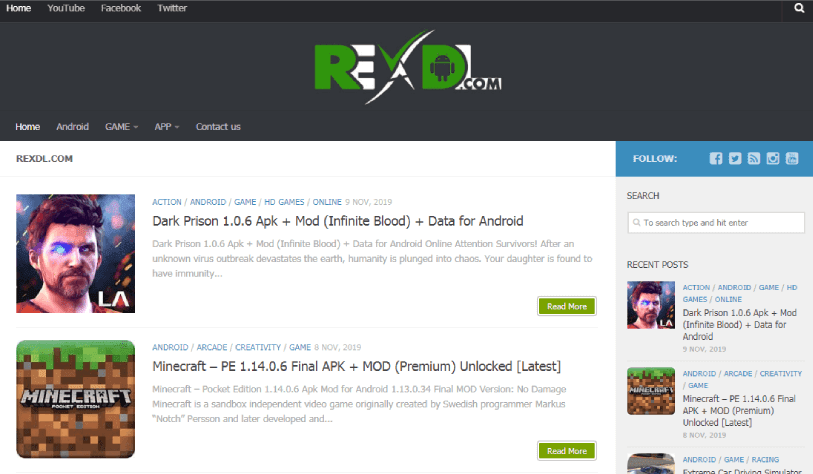
Task: Open HD GAMES category on main post
Action: (284, 202)
